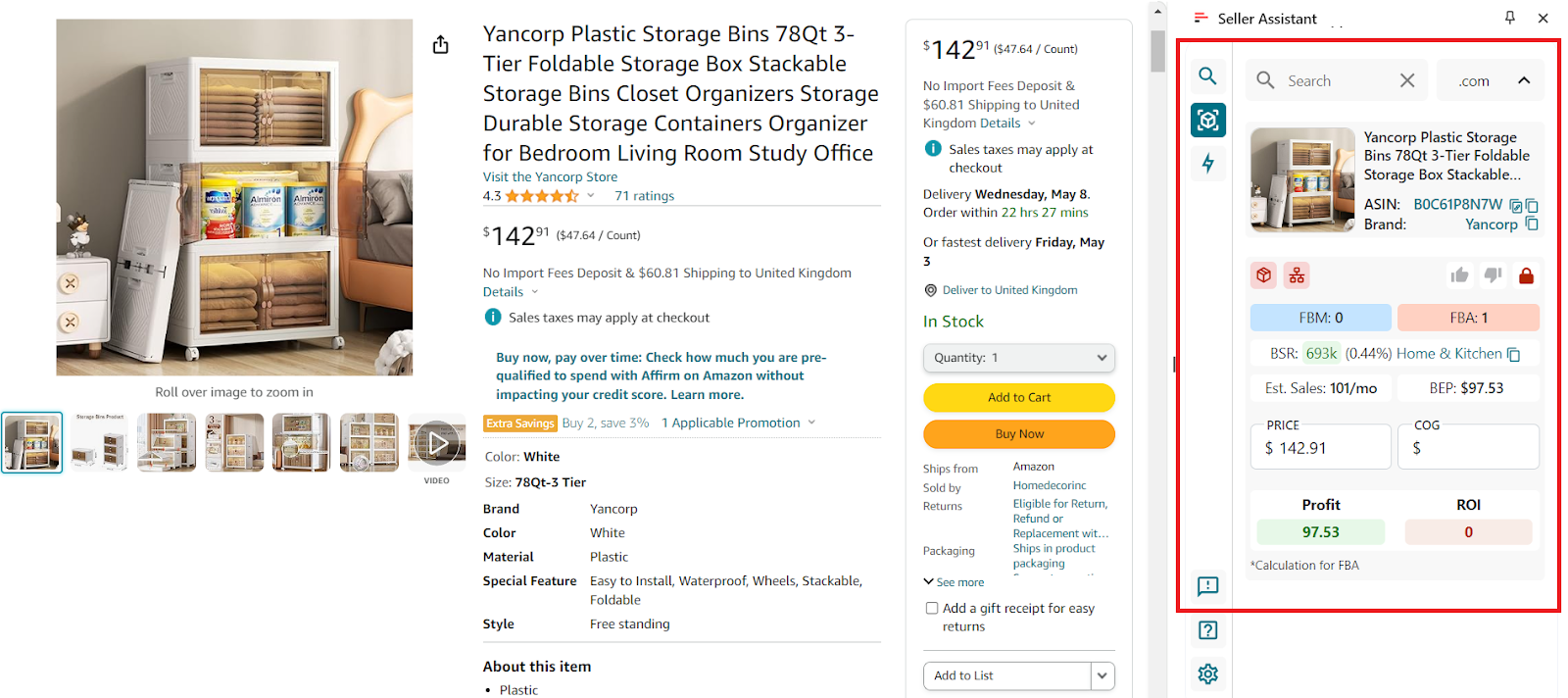Screen dimensions: 1568x698
Task: Copy the Yancorp brand name via copy icon
Action: [1531, 224]
